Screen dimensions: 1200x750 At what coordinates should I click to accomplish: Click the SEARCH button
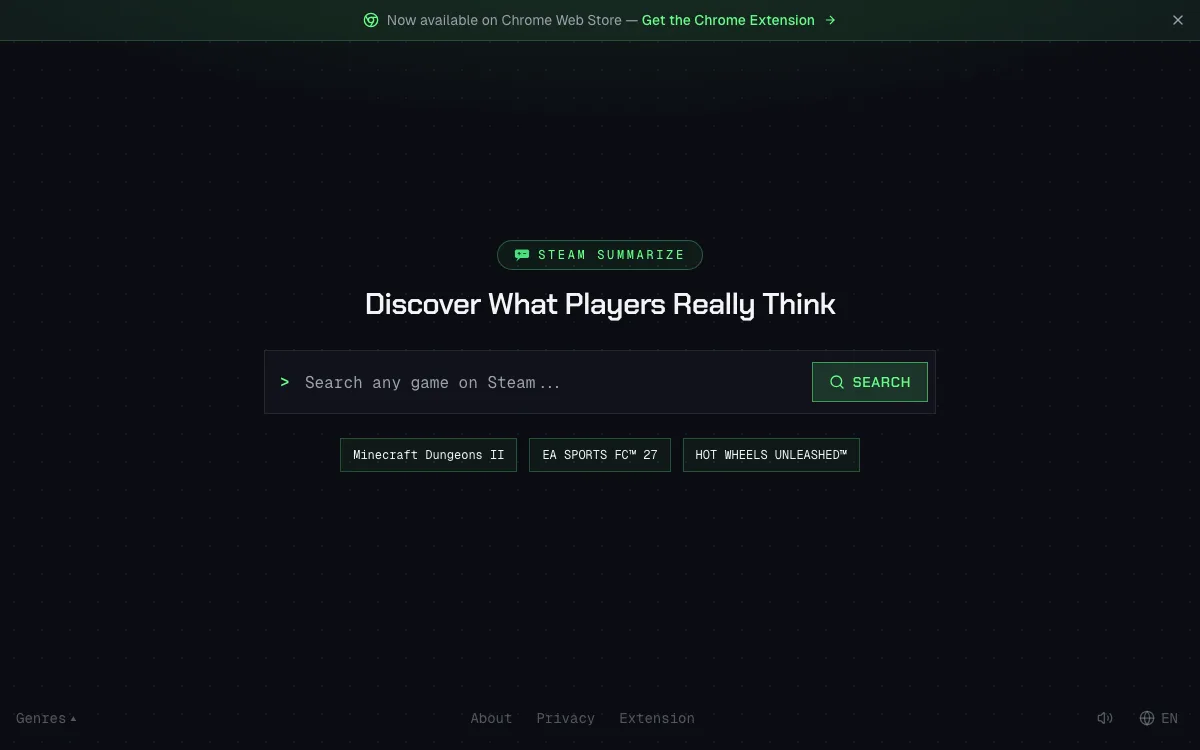[x=870, y=382]
